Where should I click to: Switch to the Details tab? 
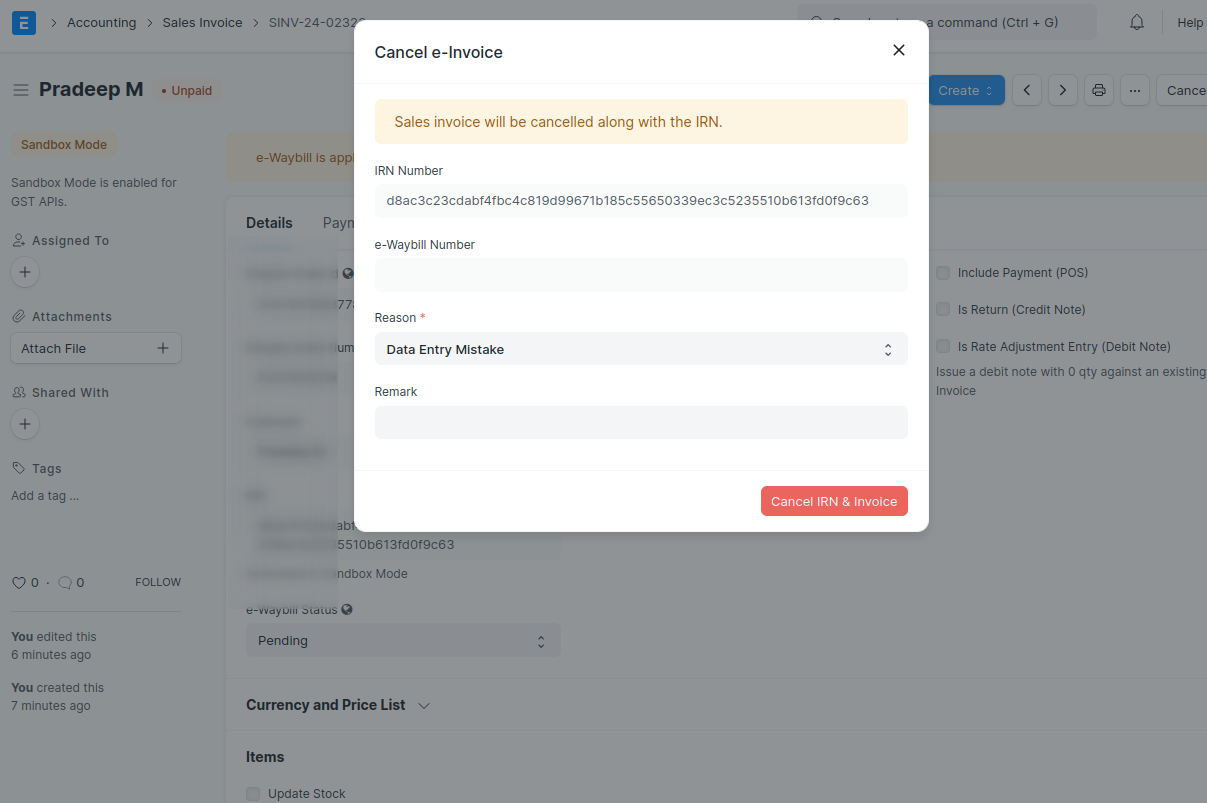(269, 223)
